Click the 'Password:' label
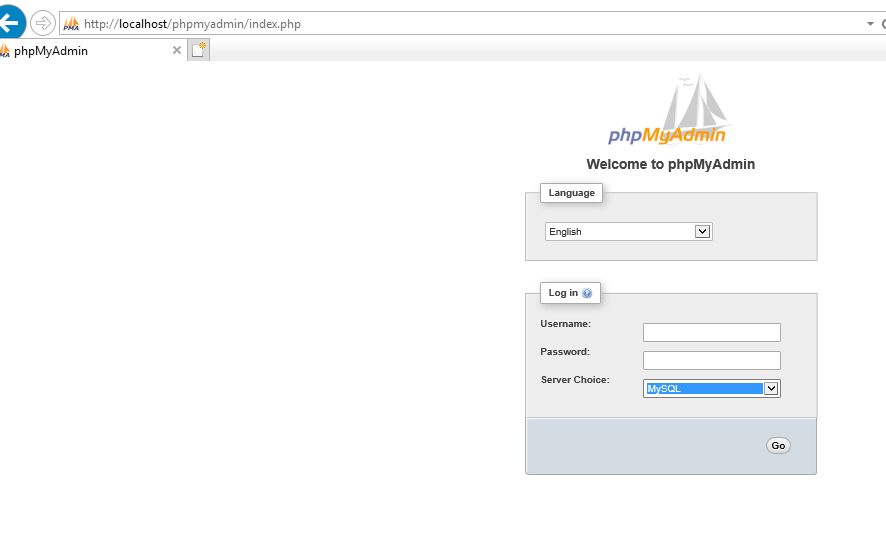Image resolution: width=886 pixels, height=538 pixels. pyautogui.click(x=564, y=352)
